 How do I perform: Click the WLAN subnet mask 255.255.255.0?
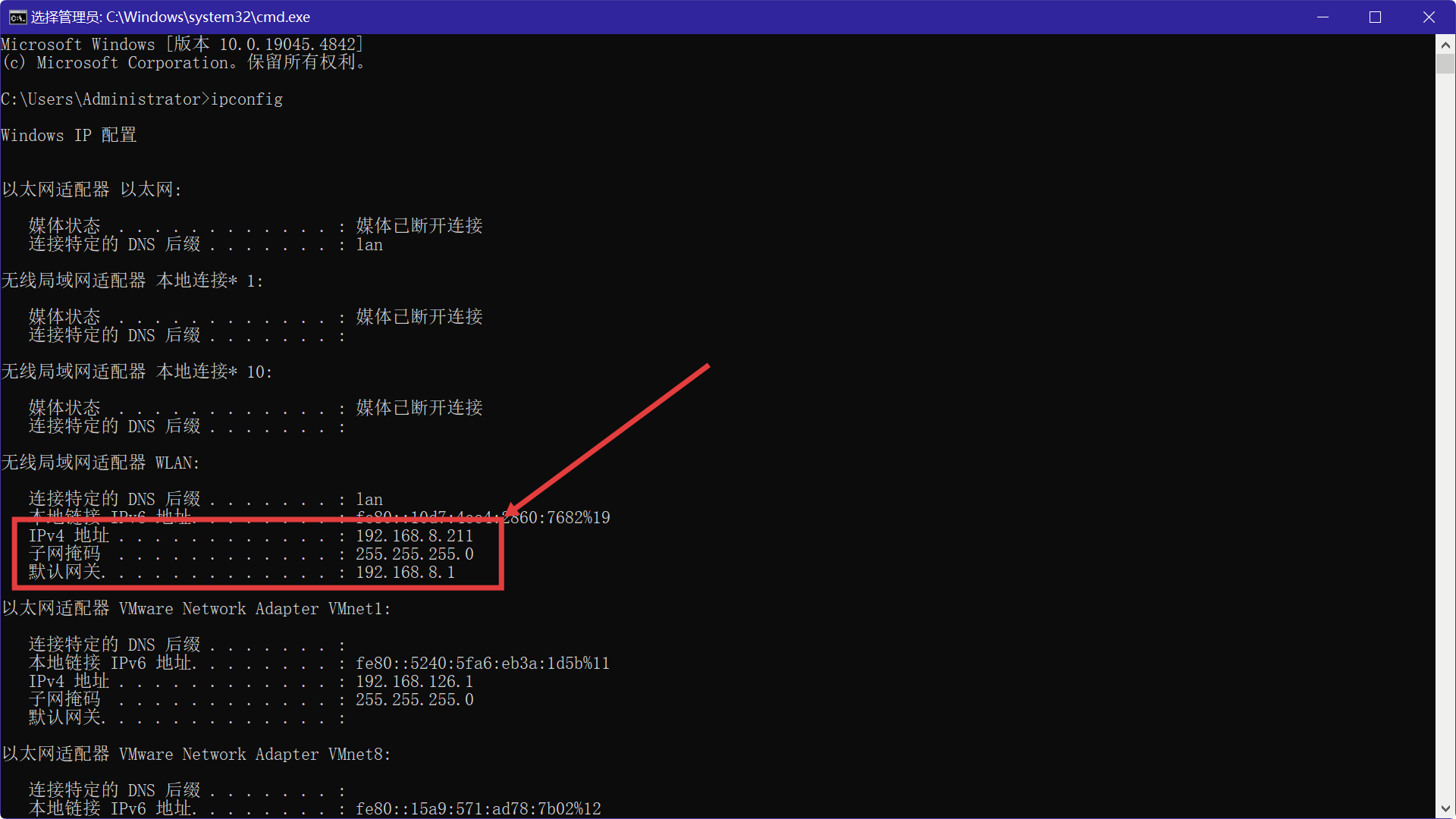415,554
